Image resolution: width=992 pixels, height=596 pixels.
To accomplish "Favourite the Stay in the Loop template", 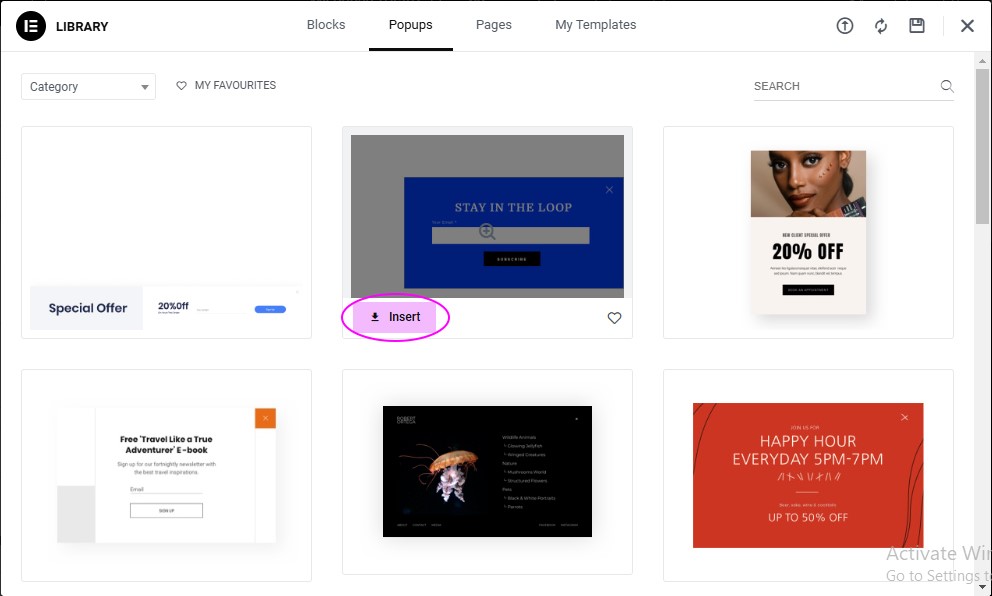I will [x=614, y=318].
